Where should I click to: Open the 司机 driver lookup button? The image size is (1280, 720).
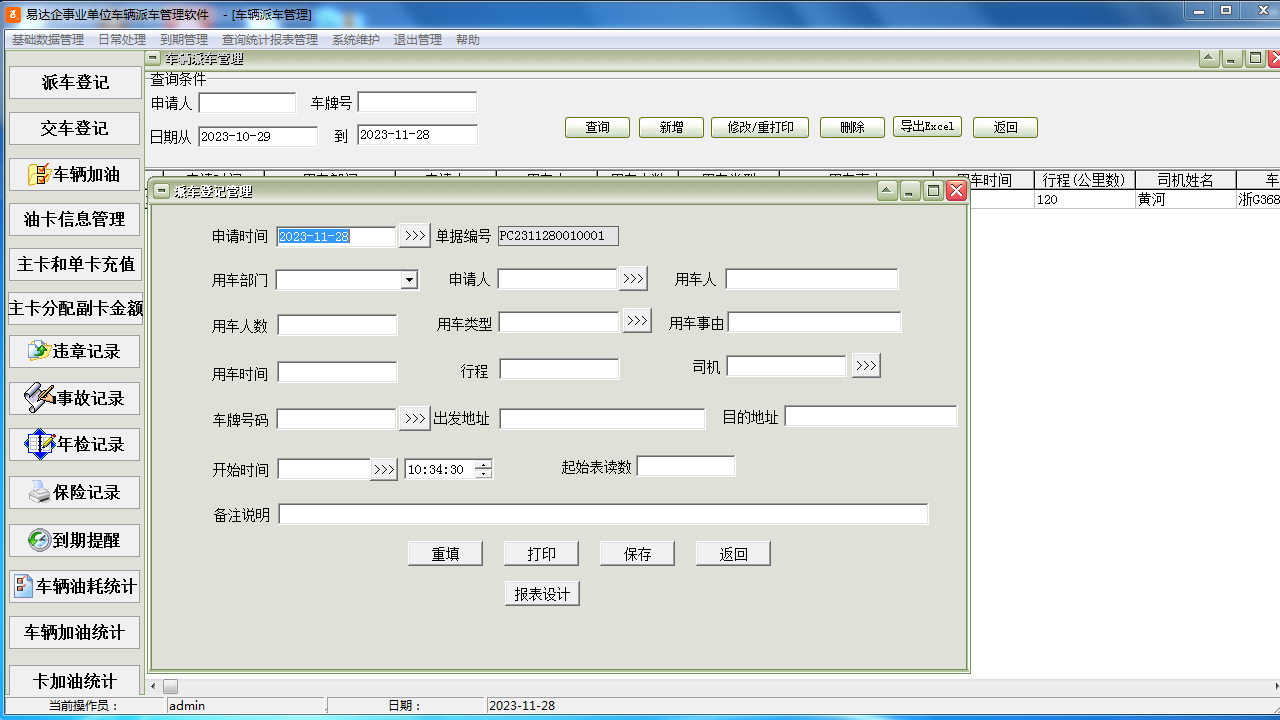866,366
